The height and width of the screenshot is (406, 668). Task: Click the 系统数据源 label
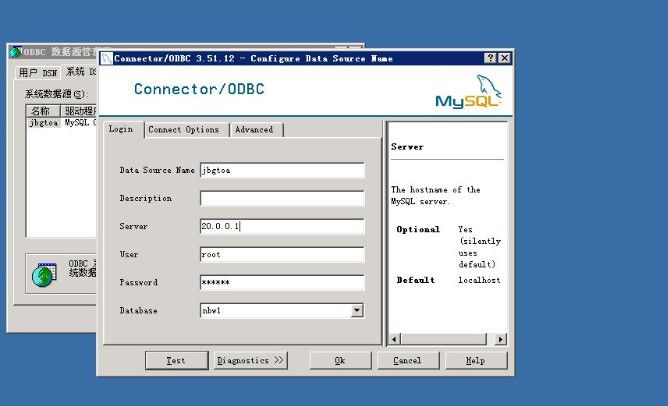(55, 94)
